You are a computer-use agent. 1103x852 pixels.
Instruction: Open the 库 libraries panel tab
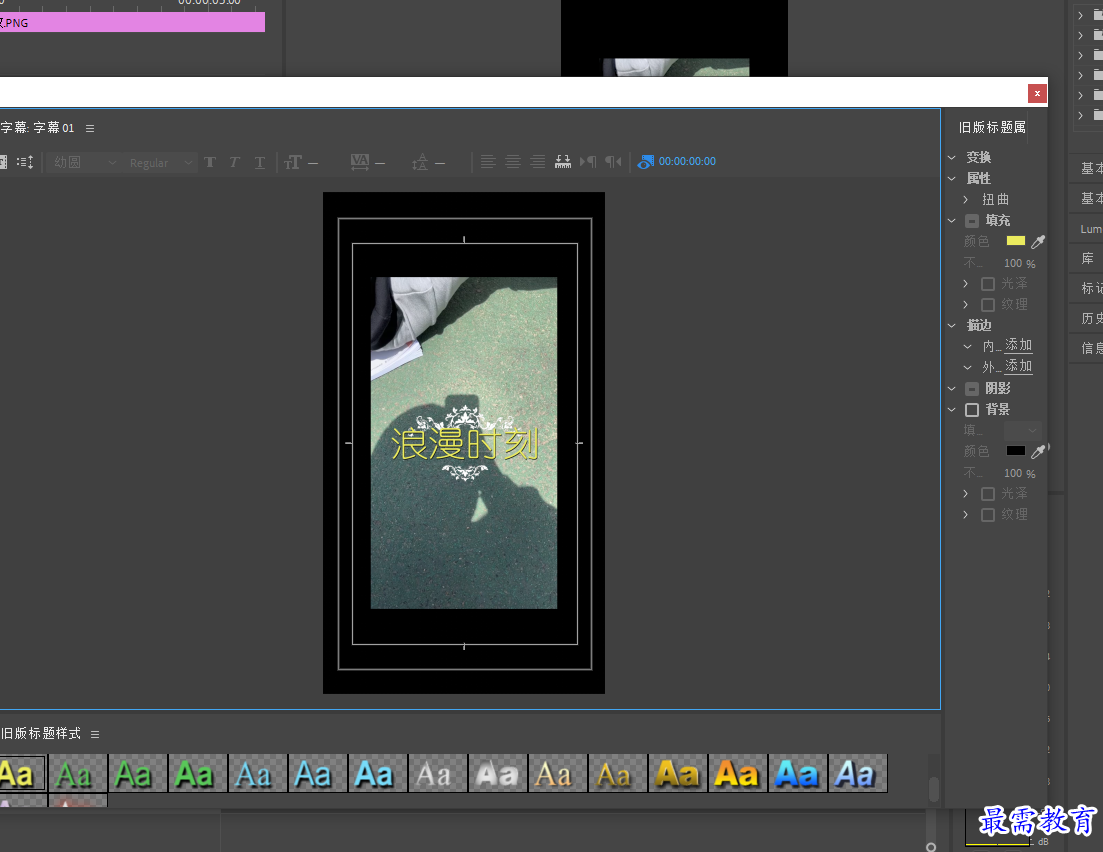[x=1088, y=259]
